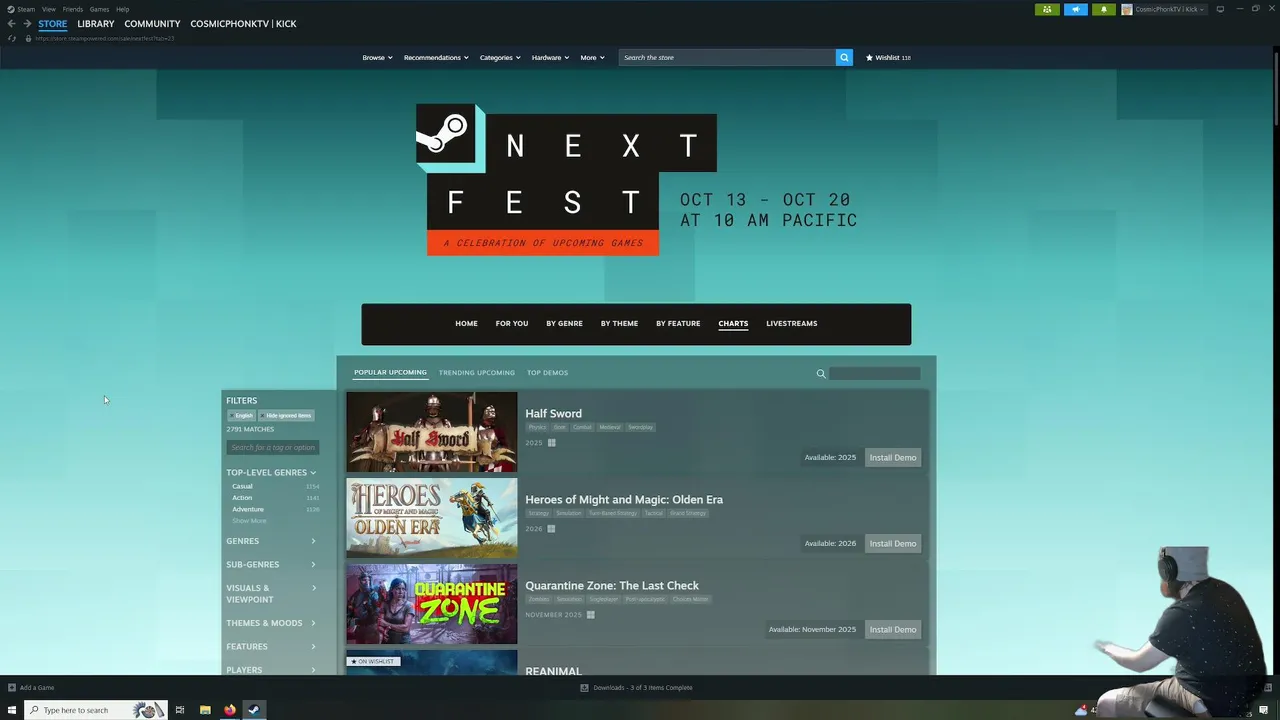Open the megaphone announcements button
The width and height of the screenshot is (1280, 720).
click(x=1075, y=9)
